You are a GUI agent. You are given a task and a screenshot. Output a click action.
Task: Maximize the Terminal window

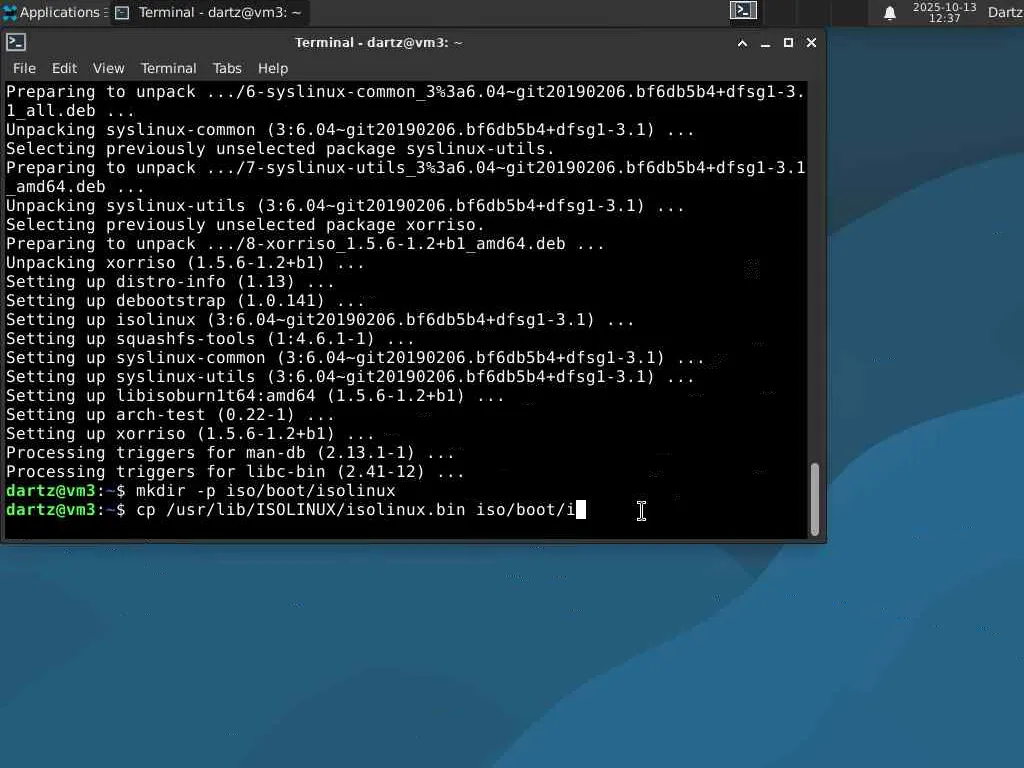coord(788,42)
